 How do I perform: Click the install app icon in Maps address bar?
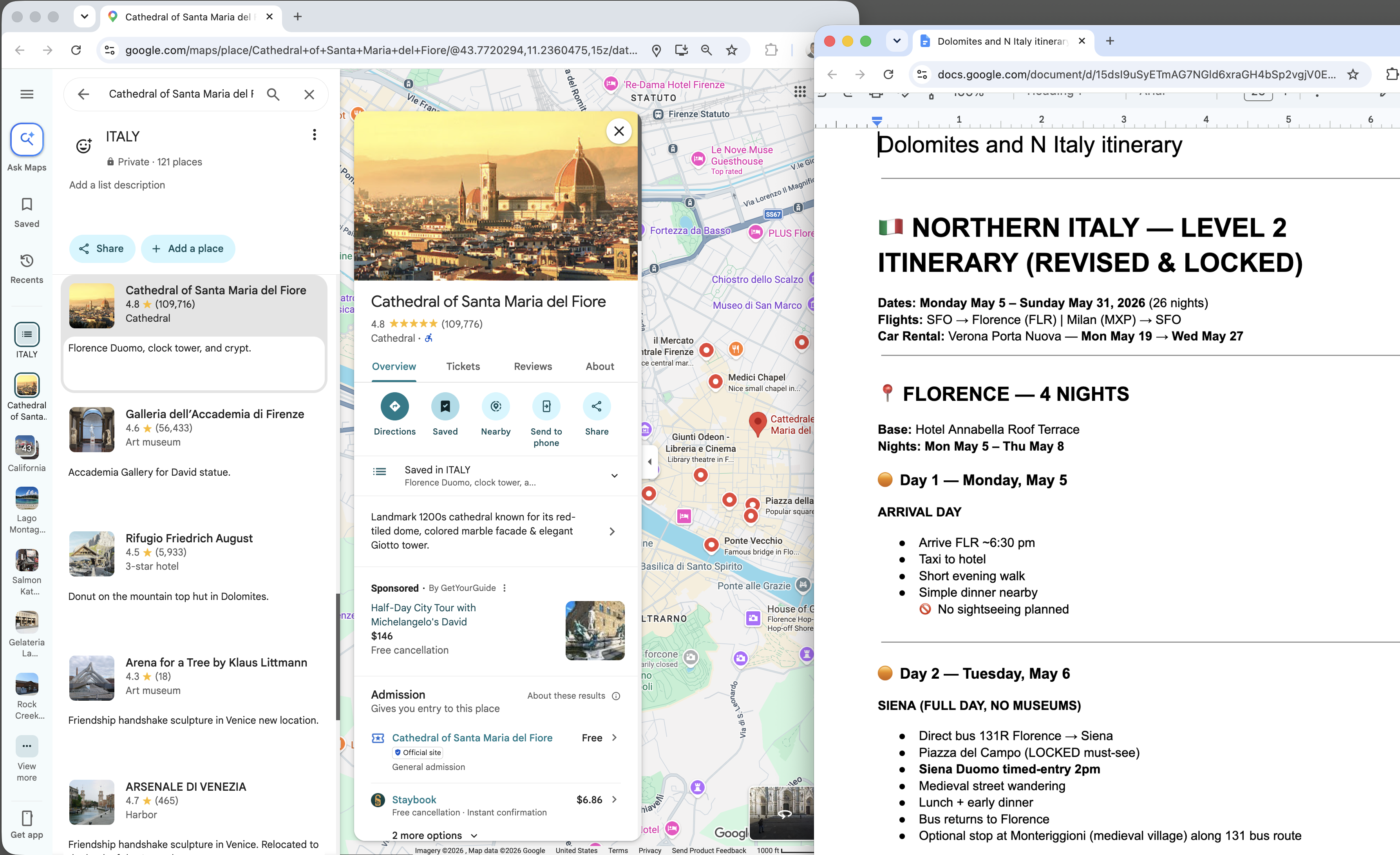[681, 50]
